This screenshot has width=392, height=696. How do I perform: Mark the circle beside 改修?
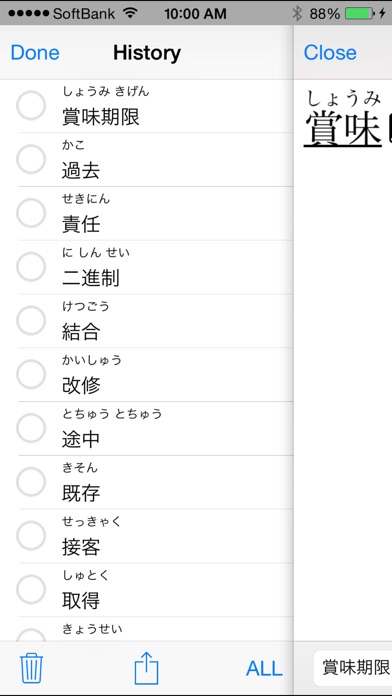[x=31, y=374]
